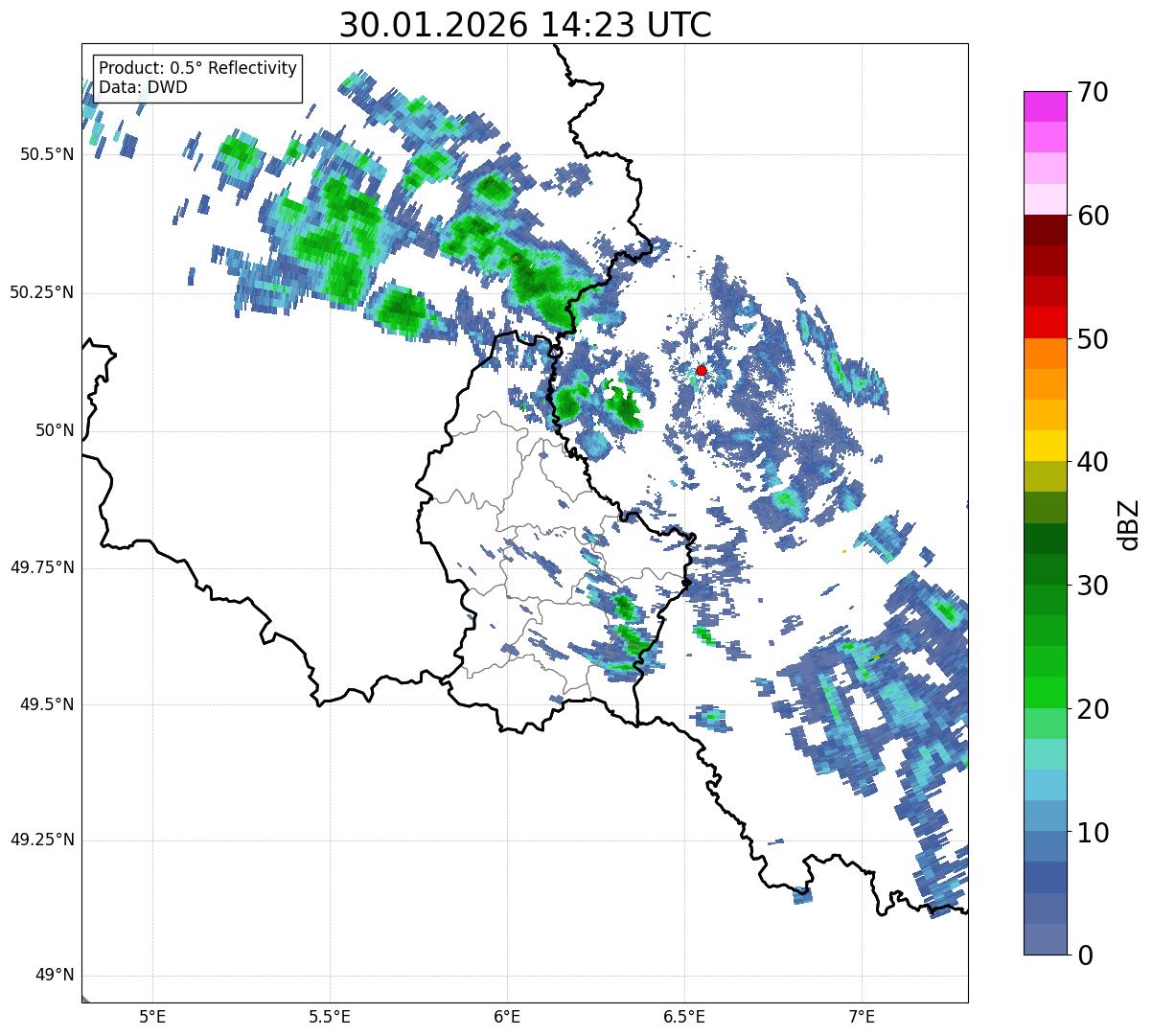The image size is (1152, 1036).
Task: Click the yellow colorbar segment above 40 dBZ tick
Action: 1045,447
